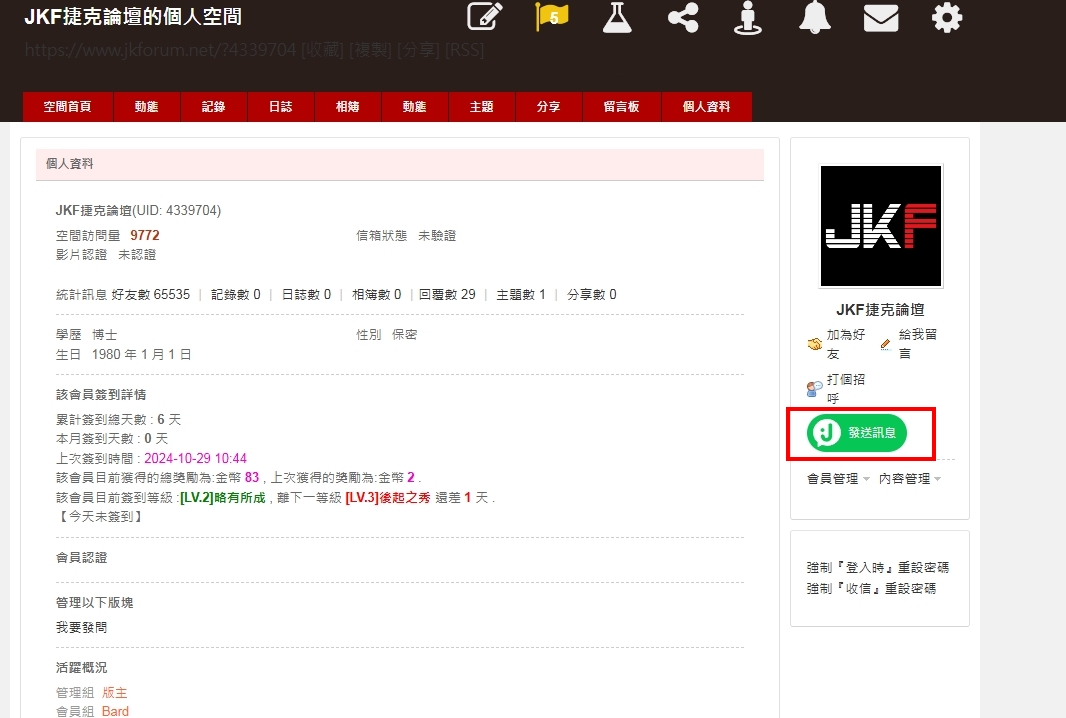
Task: Click the JKF捷克論壇 name under avatar
Action: pyautogui.click(x=880, y=310)
